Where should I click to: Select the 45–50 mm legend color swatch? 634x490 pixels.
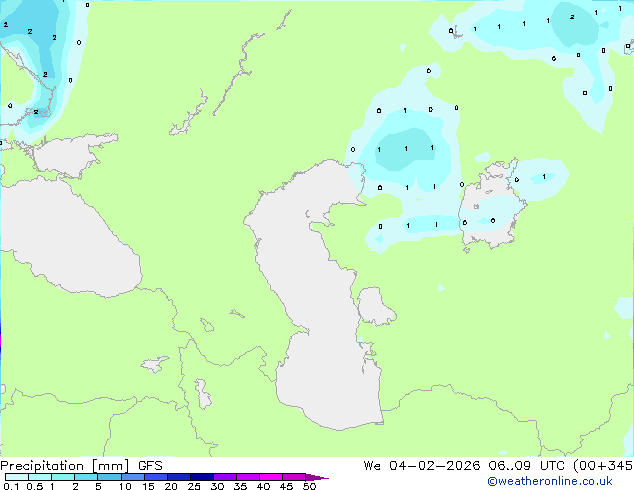coord(294,477)
